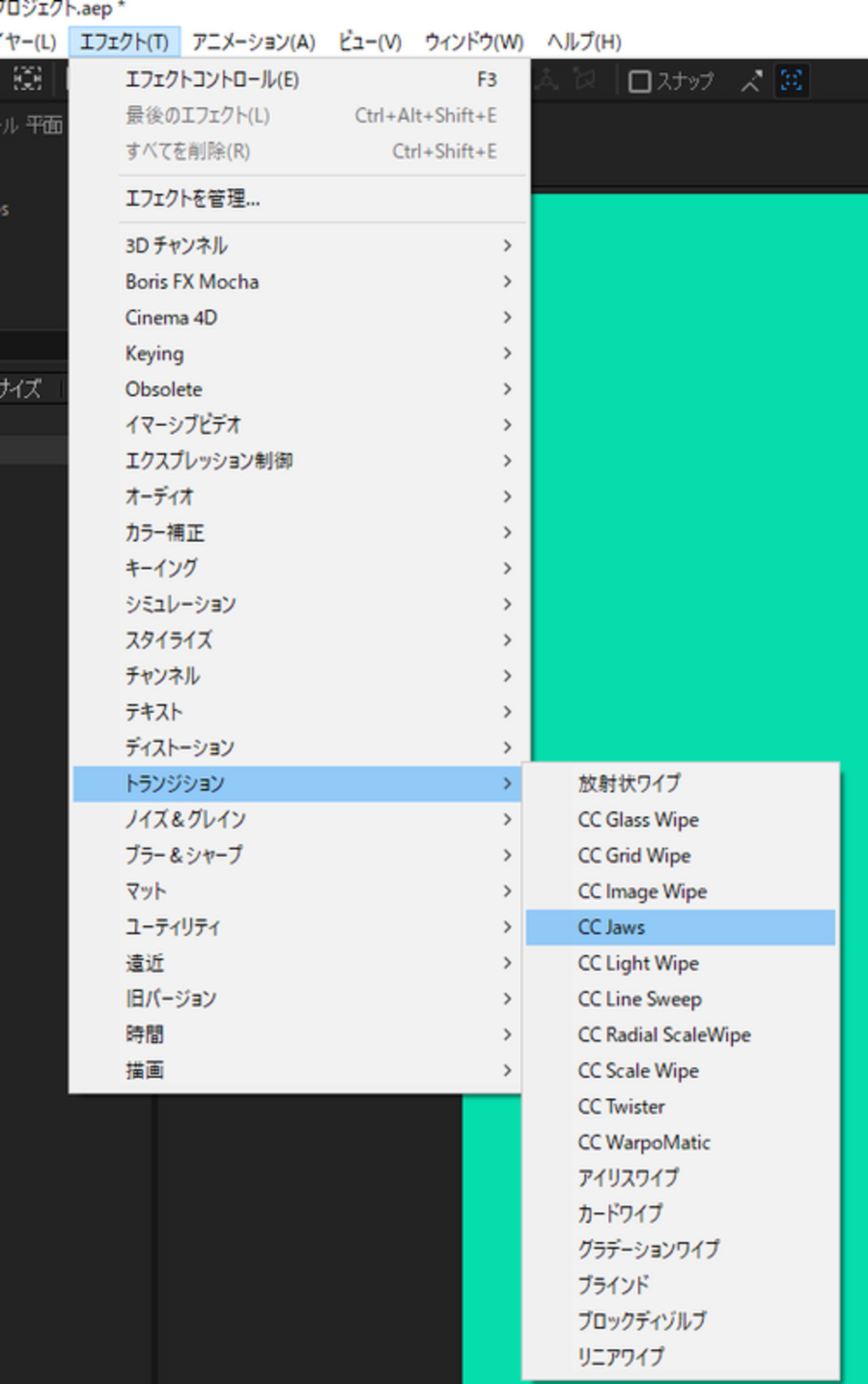The image size is (868, 1384).
Task: Choose エフェクトコントロール(E) from the menu
Action: [x=299, y=80]
